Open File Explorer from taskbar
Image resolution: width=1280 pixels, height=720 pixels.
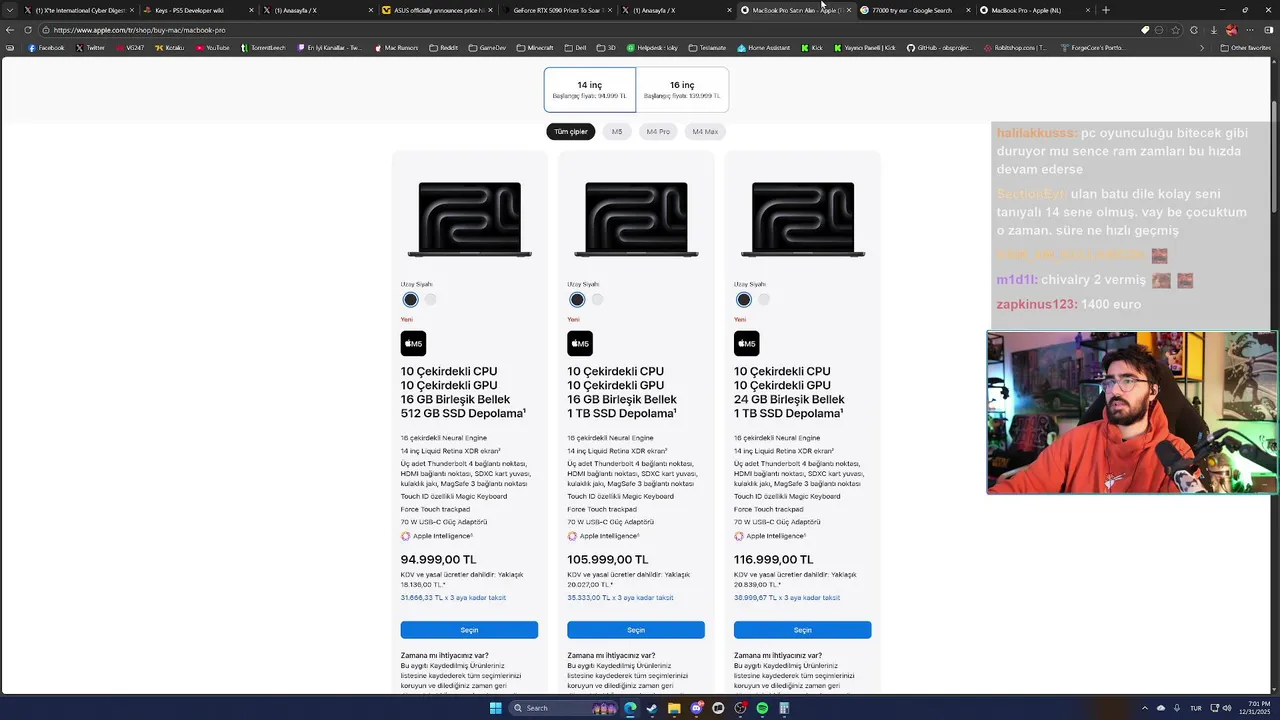674,708
